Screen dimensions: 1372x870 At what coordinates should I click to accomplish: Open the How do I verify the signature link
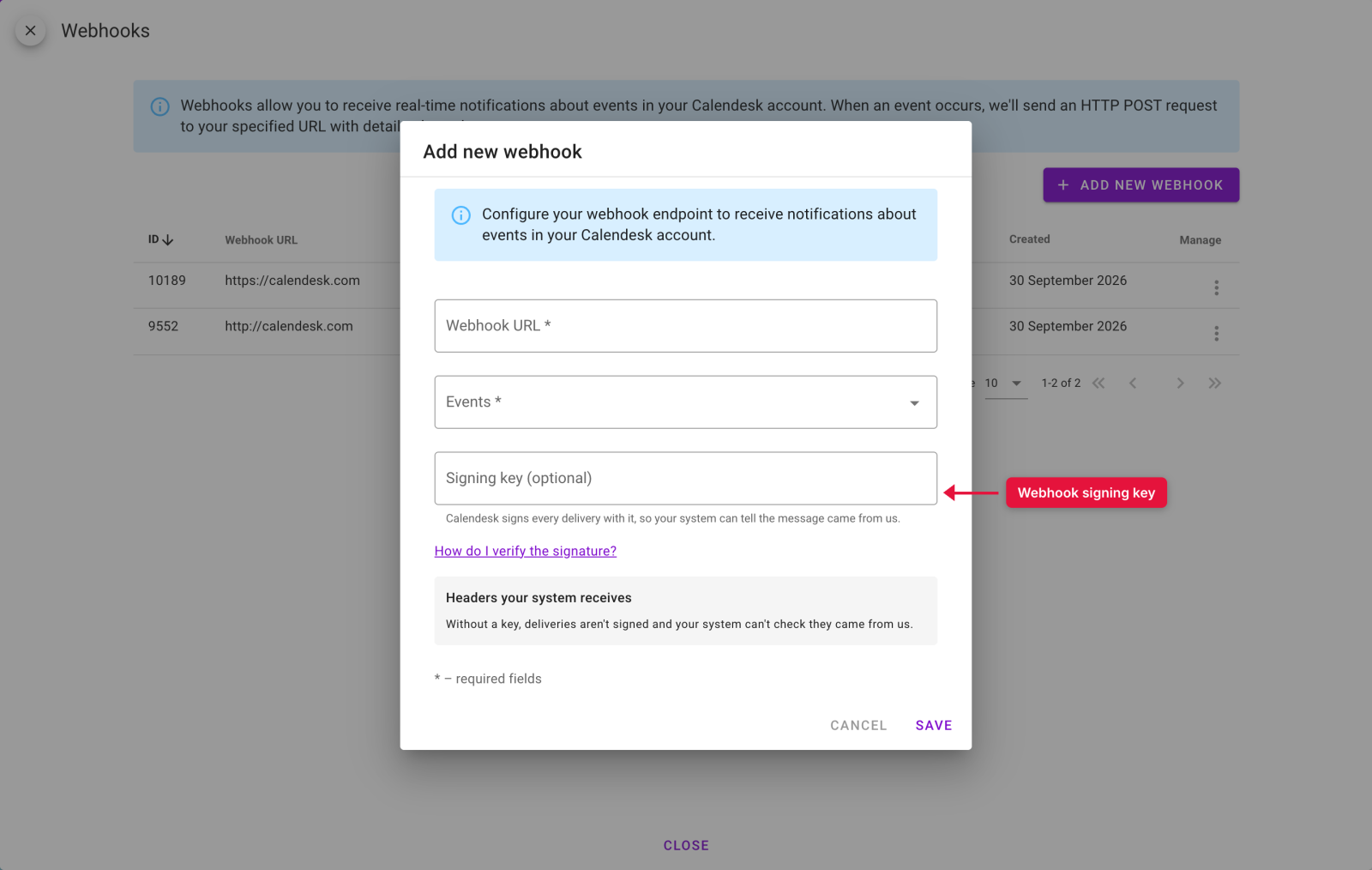pos(525,551)
